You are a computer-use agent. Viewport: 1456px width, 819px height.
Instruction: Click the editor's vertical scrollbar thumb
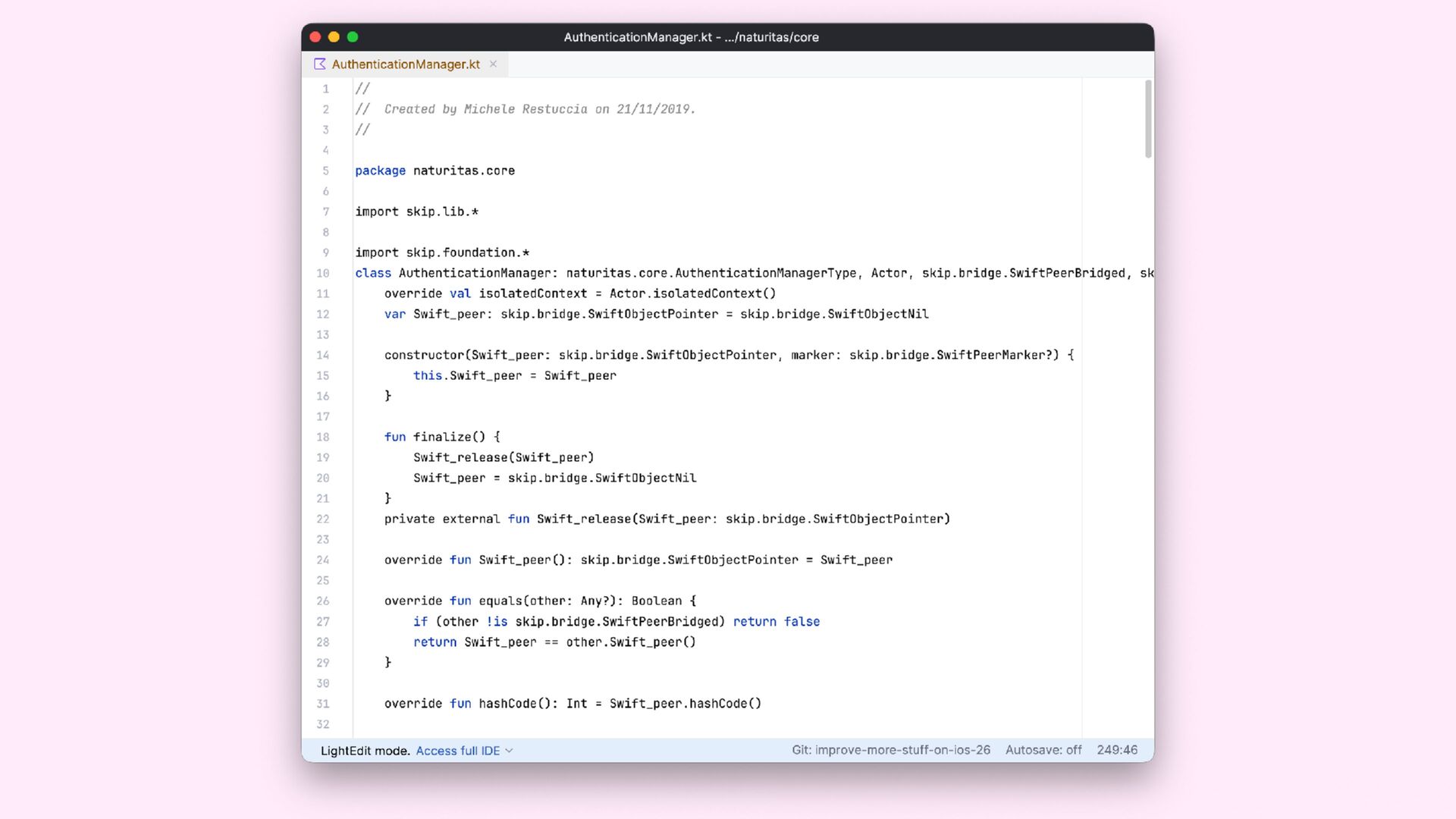pyautogui.click(x=1148, y=119)
